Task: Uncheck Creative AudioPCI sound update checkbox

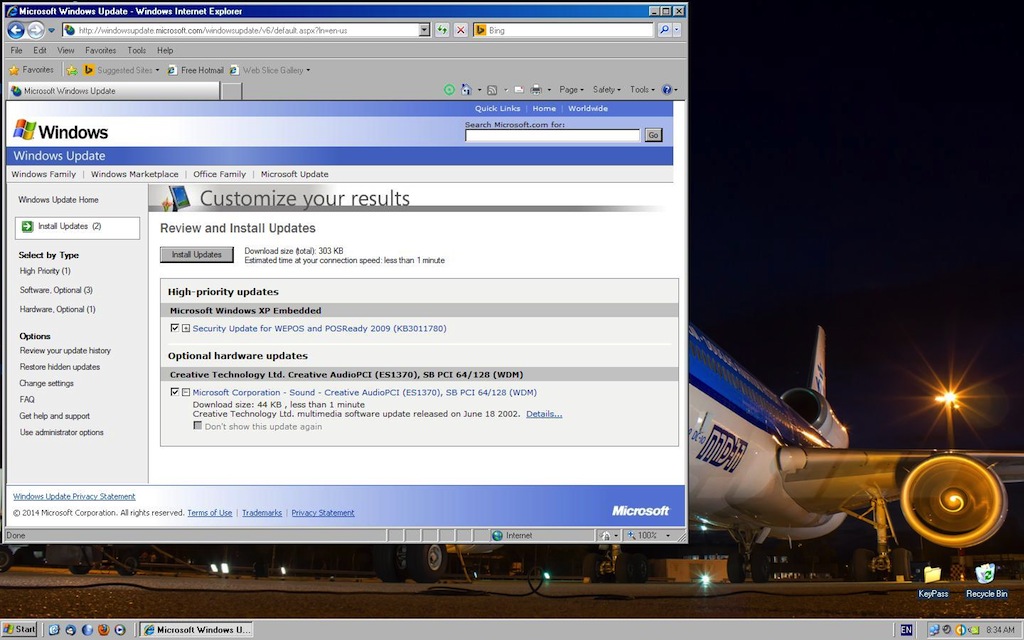Action: [x=174, y=392]
